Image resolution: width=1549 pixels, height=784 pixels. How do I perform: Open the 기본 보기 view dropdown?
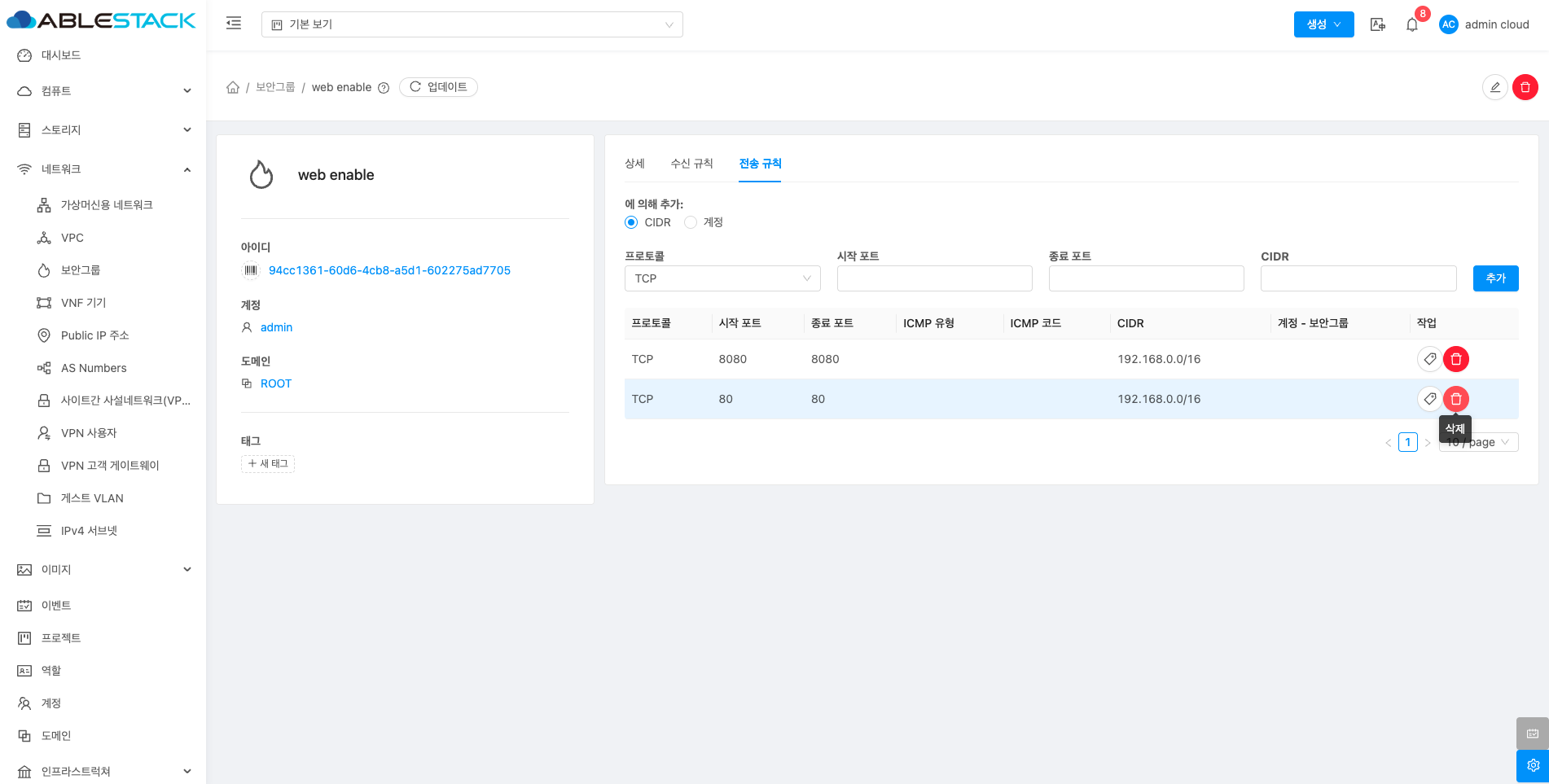pos(472,24)
